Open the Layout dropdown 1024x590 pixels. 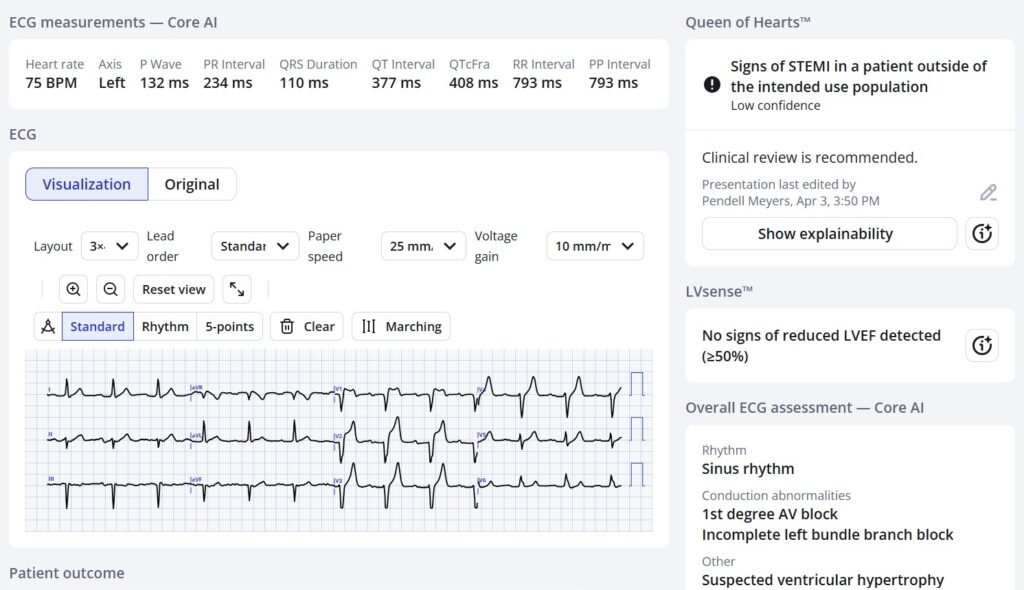pos(110,246)
